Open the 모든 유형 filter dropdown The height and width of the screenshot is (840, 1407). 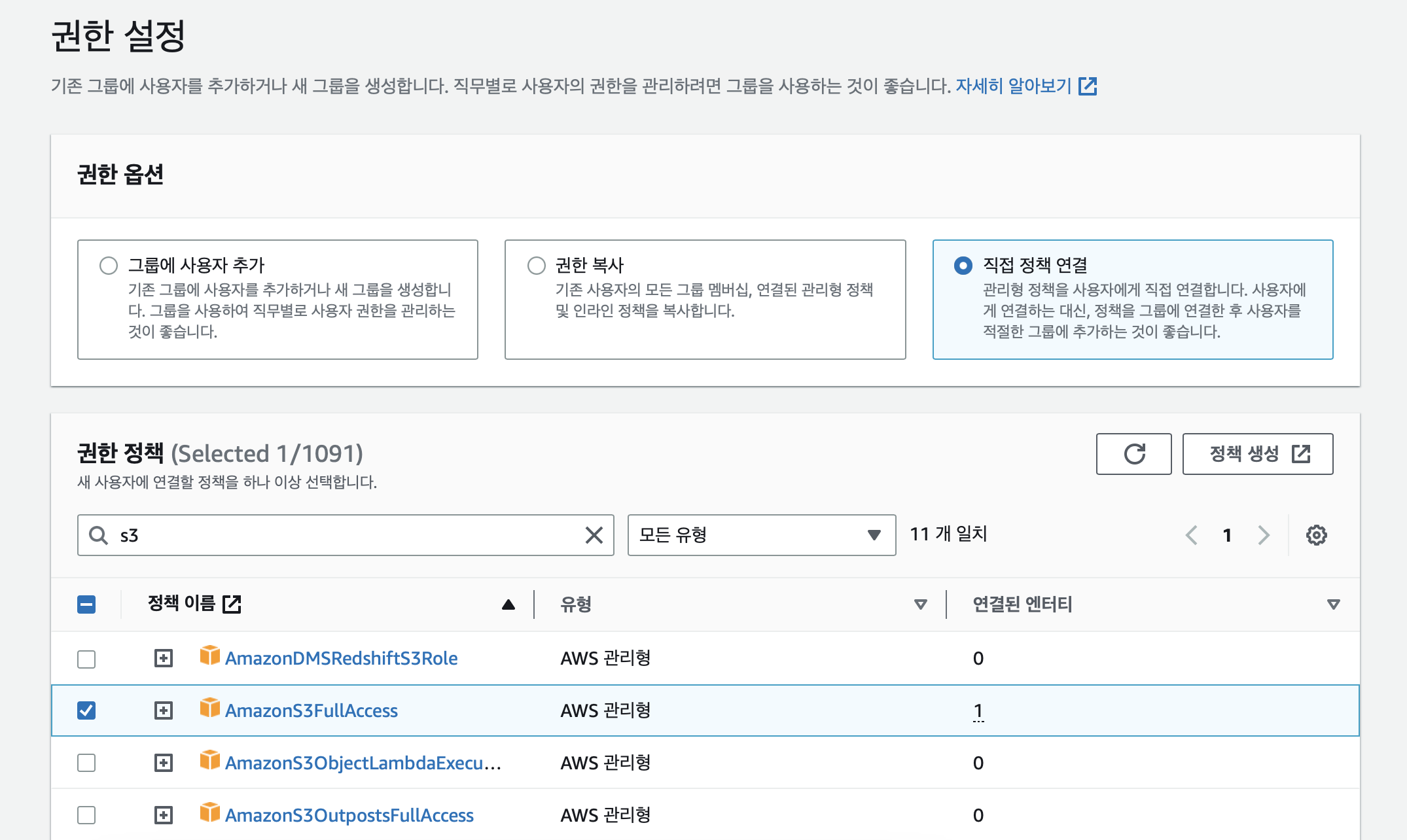[x=761, y=535]
